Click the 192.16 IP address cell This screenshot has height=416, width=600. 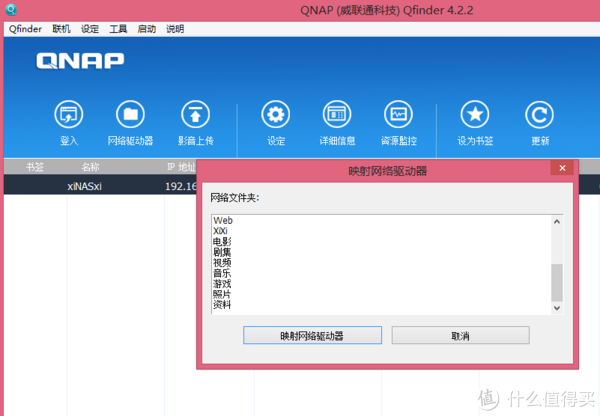[x=181, y=186]
